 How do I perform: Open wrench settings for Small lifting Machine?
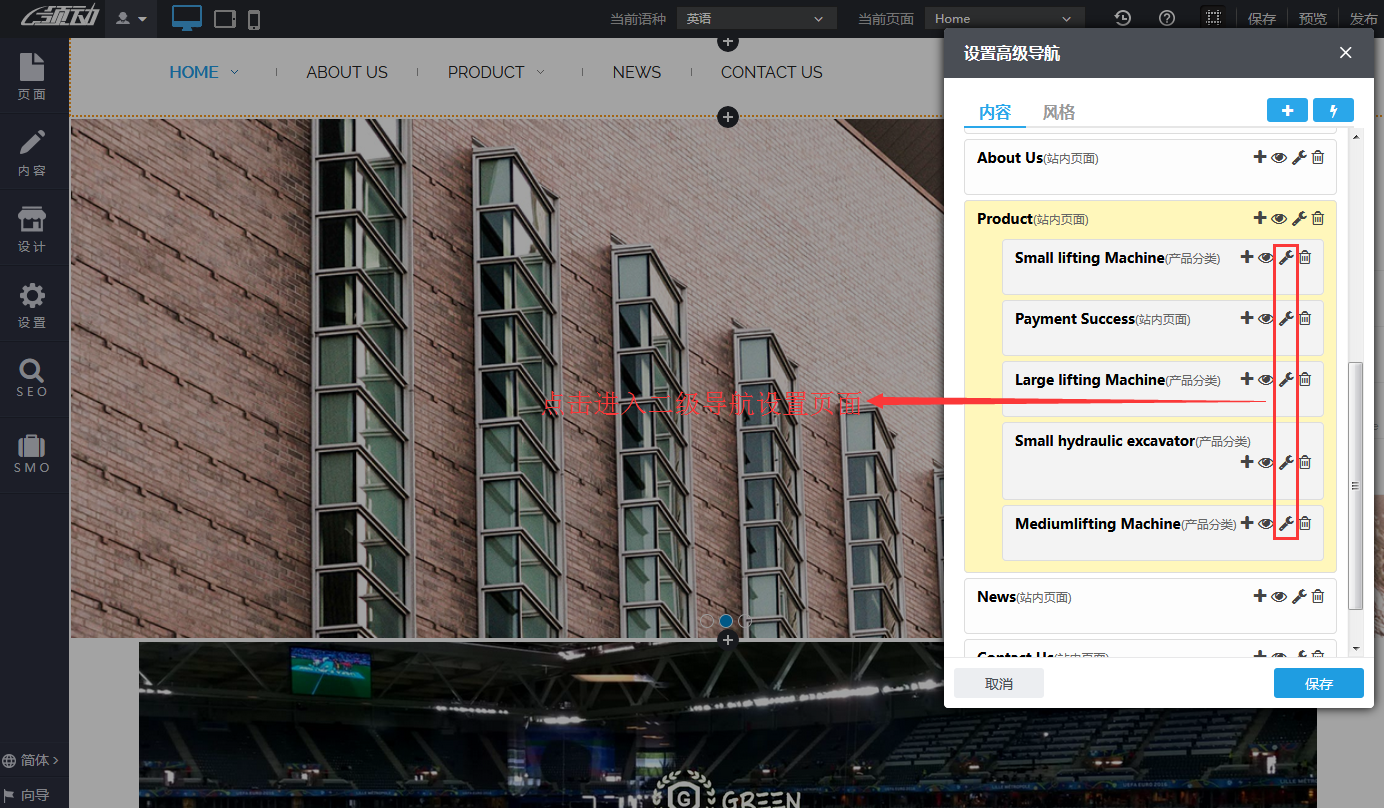1286,257
